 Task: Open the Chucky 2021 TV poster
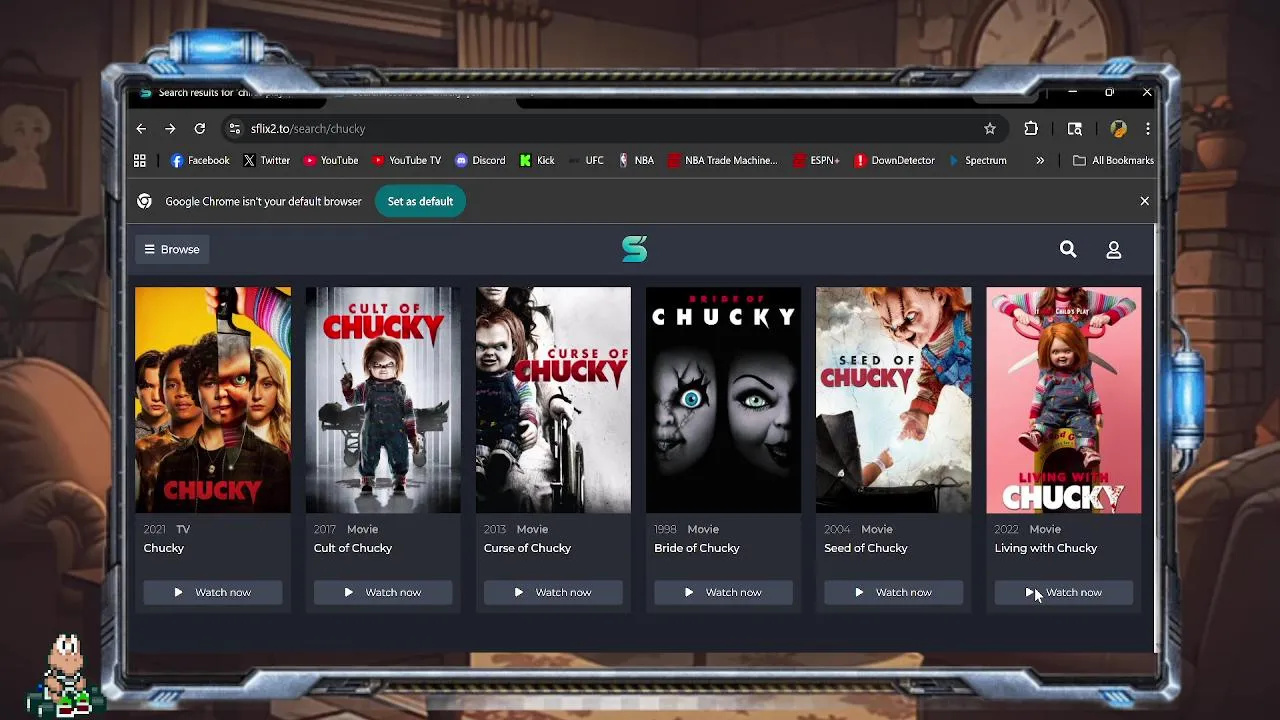[213, 400]
